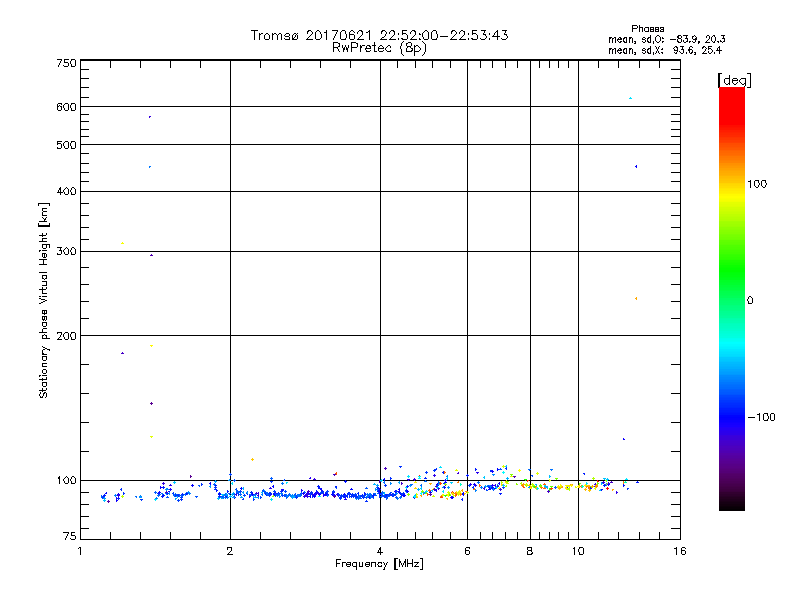Click the plot title 'Tromsø 20170621 22:52:00-22:53:43'
The image size is (800, 600).
point(379,35)
